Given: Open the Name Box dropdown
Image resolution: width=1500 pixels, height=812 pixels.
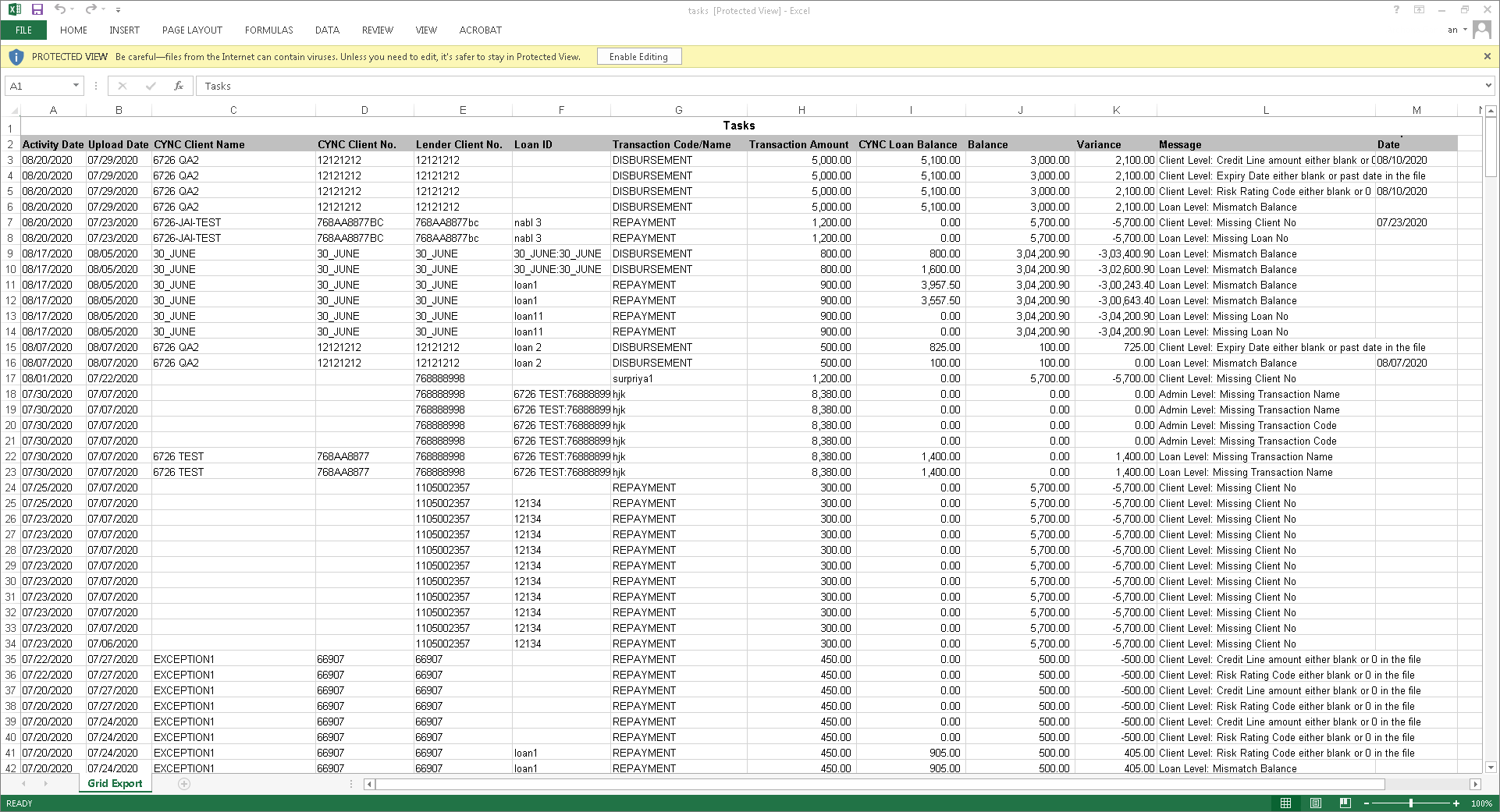Looking at the screenshot, I should [x=76, y=86].
